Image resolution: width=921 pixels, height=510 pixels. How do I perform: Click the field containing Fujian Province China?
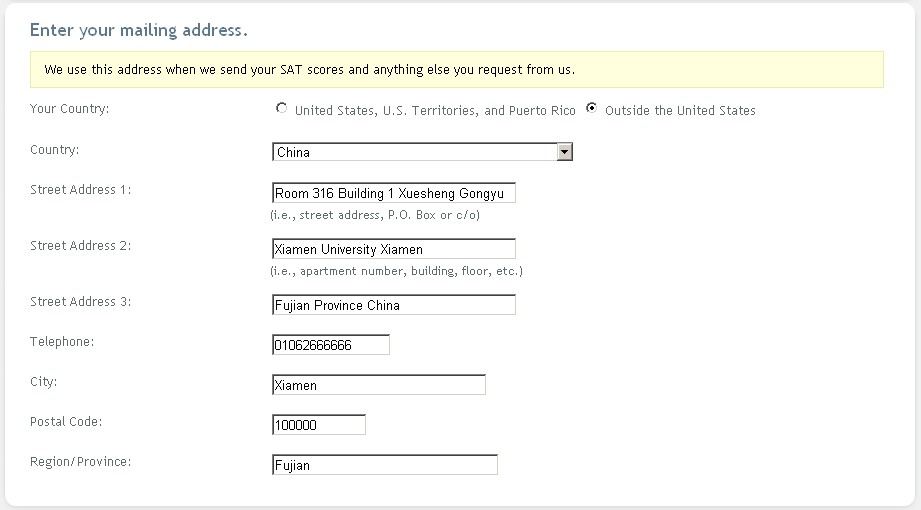[393, 305]
